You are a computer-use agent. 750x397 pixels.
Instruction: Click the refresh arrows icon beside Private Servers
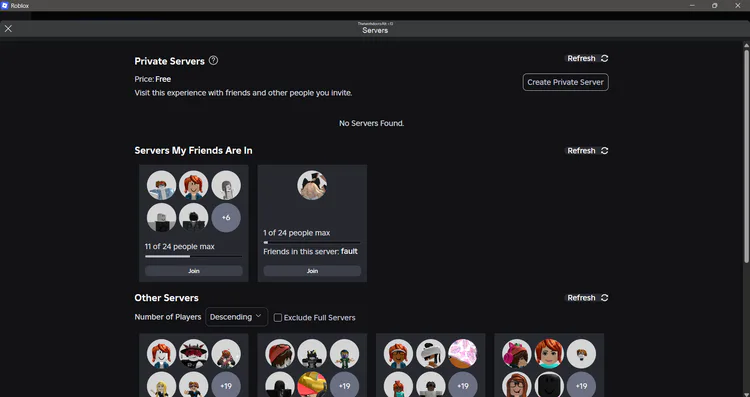605,58
